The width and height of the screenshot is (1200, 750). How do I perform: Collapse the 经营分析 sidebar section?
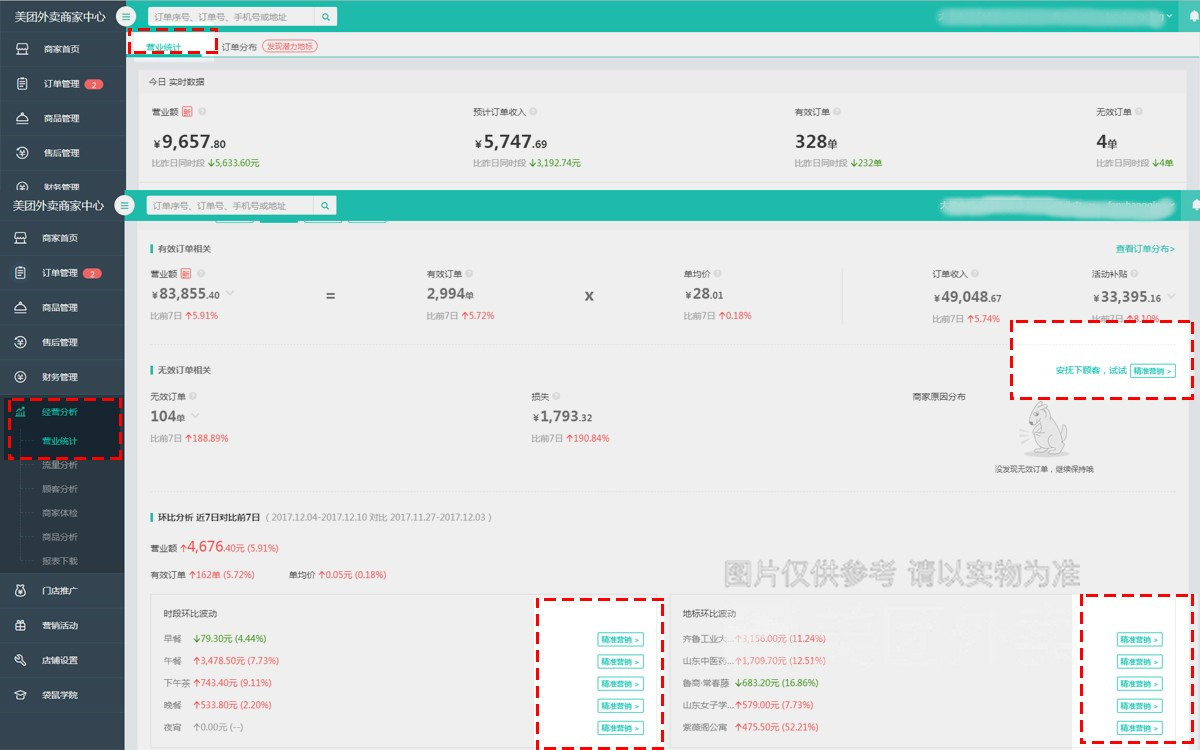tap(62, 412)
